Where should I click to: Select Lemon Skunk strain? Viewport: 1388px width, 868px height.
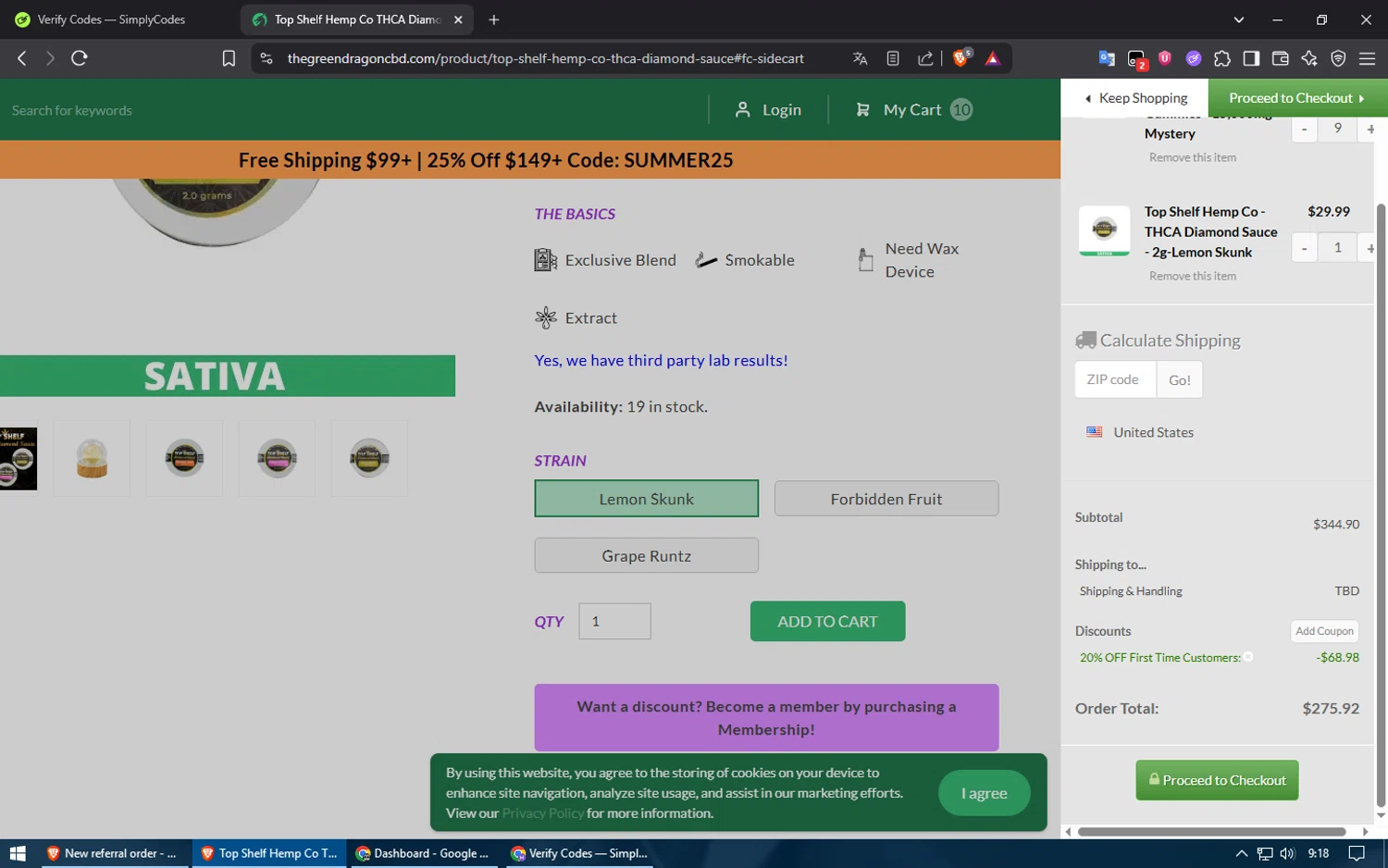tap(646, 499)
